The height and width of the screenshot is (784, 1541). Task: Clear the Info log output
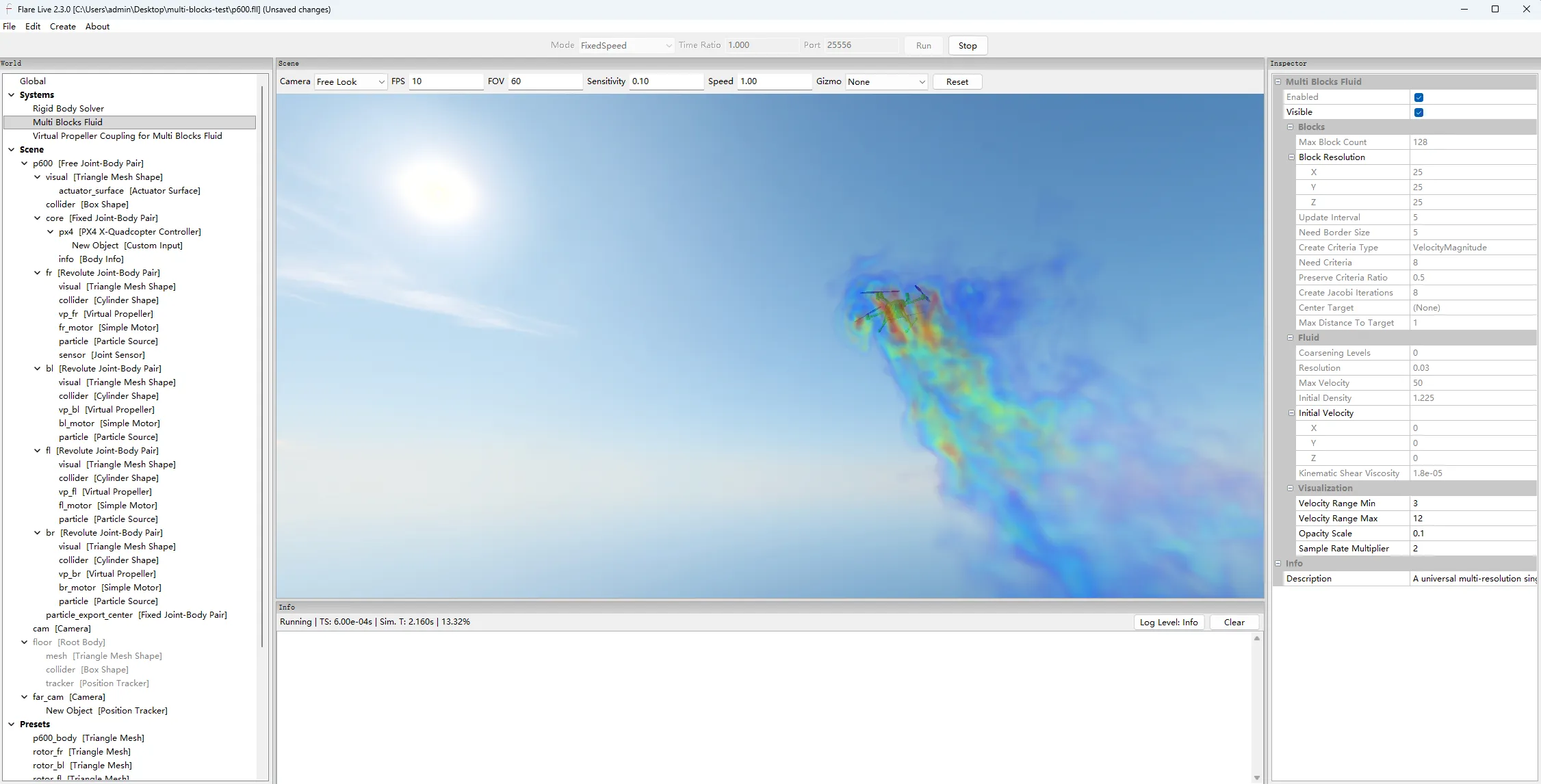coord(1233,622)
